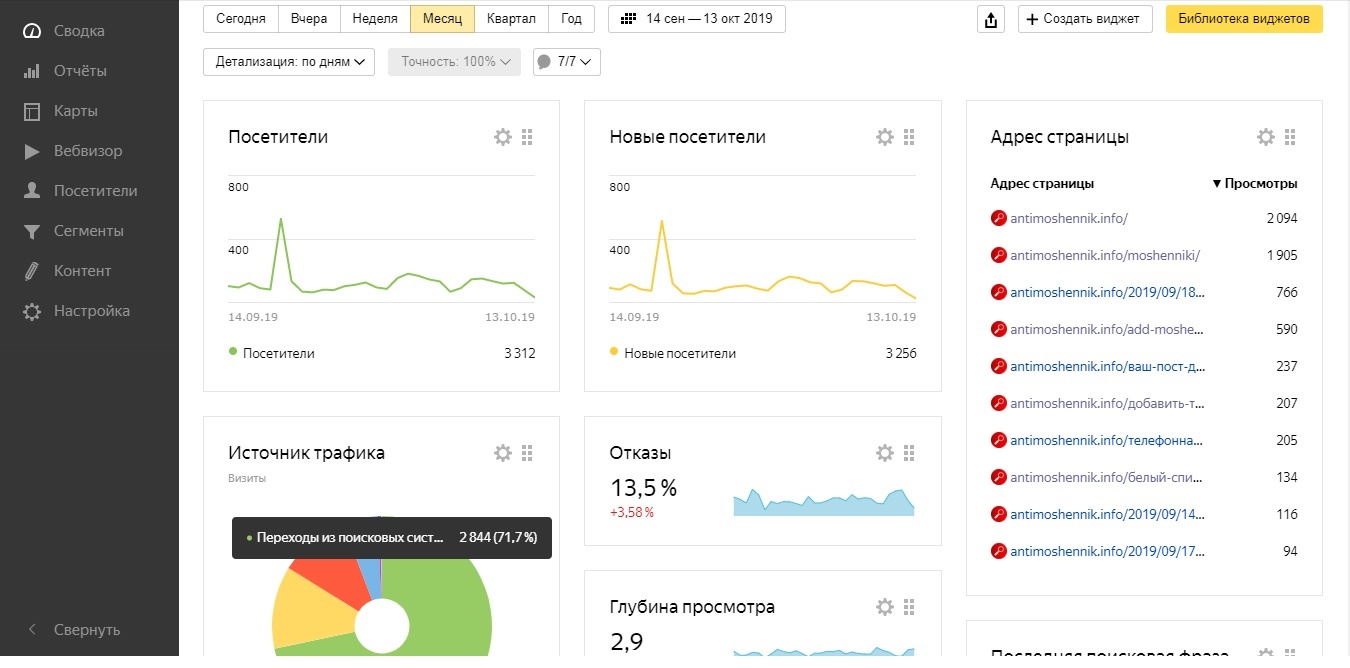Sort the table by Просмотры column header

point(1260,184)
